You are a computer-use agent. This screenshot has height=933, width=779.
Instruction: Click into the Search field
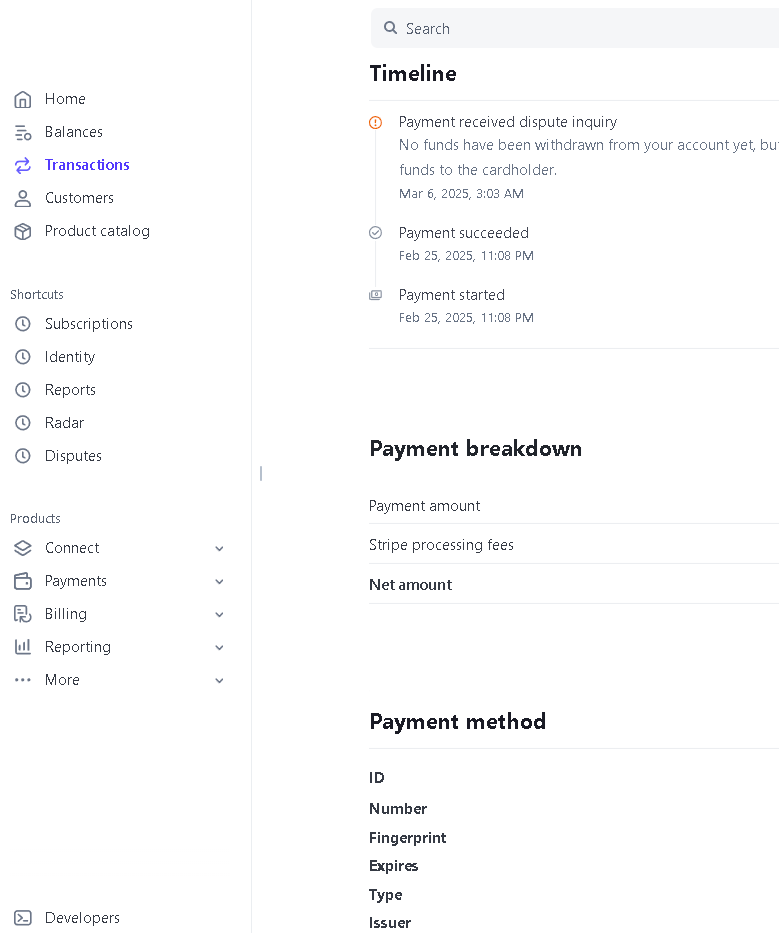(x=575, y=28)
